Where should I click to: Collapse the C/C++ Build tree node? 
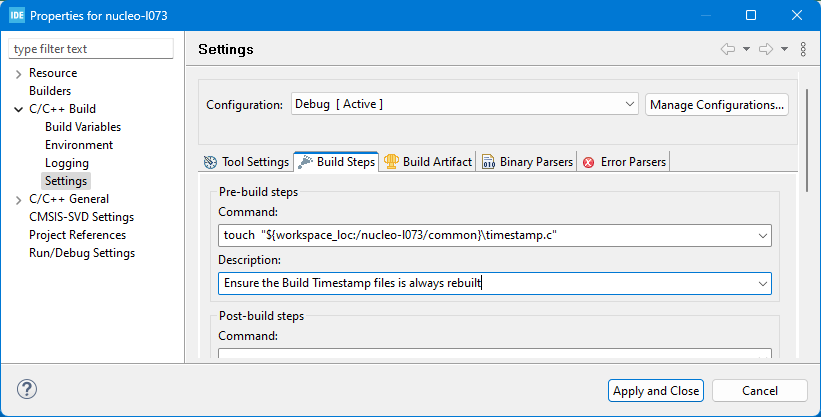(x=18, y=109)
